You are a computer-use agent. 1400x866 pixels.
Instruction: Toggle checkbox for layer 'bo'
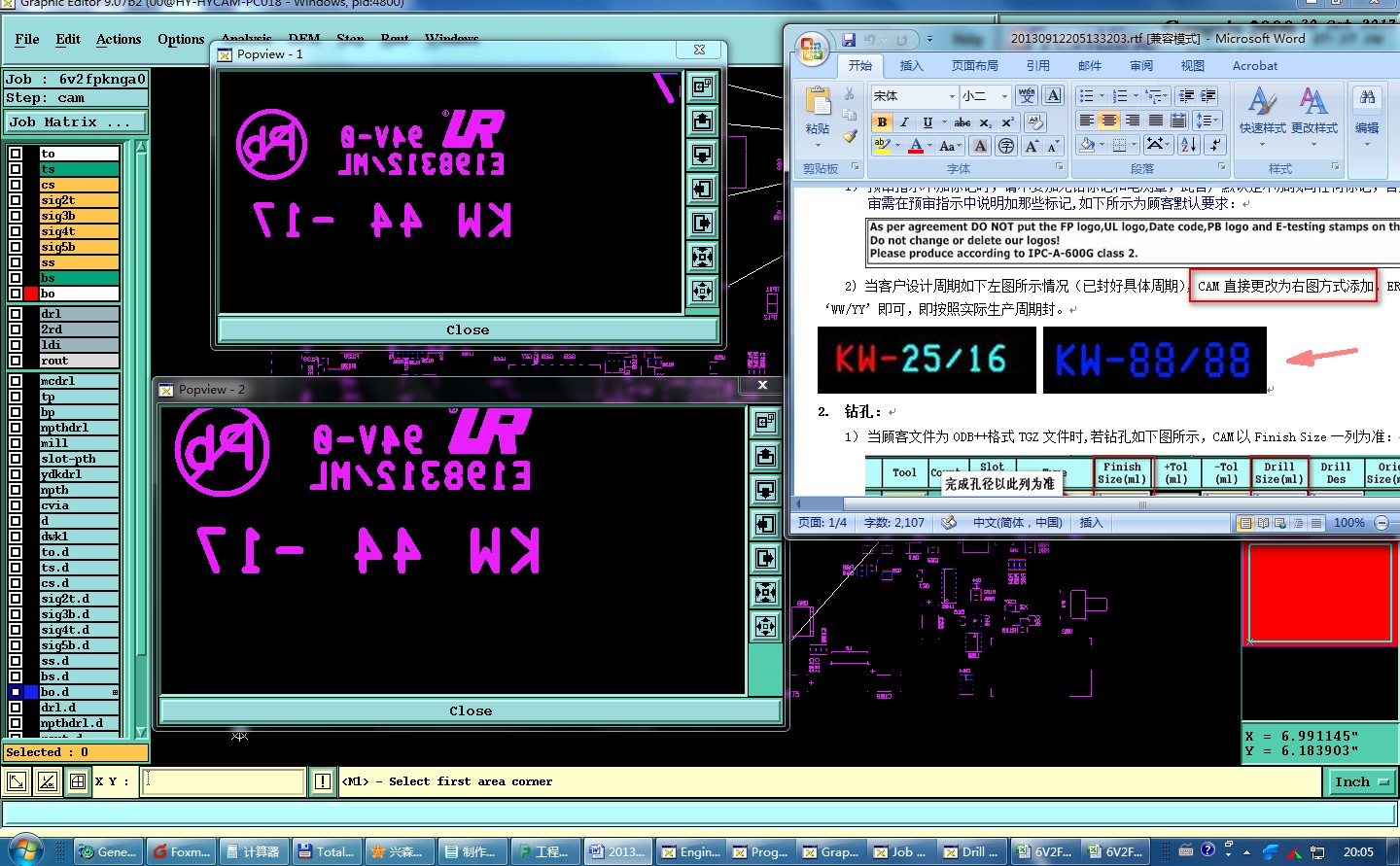[x=16, y=294]
